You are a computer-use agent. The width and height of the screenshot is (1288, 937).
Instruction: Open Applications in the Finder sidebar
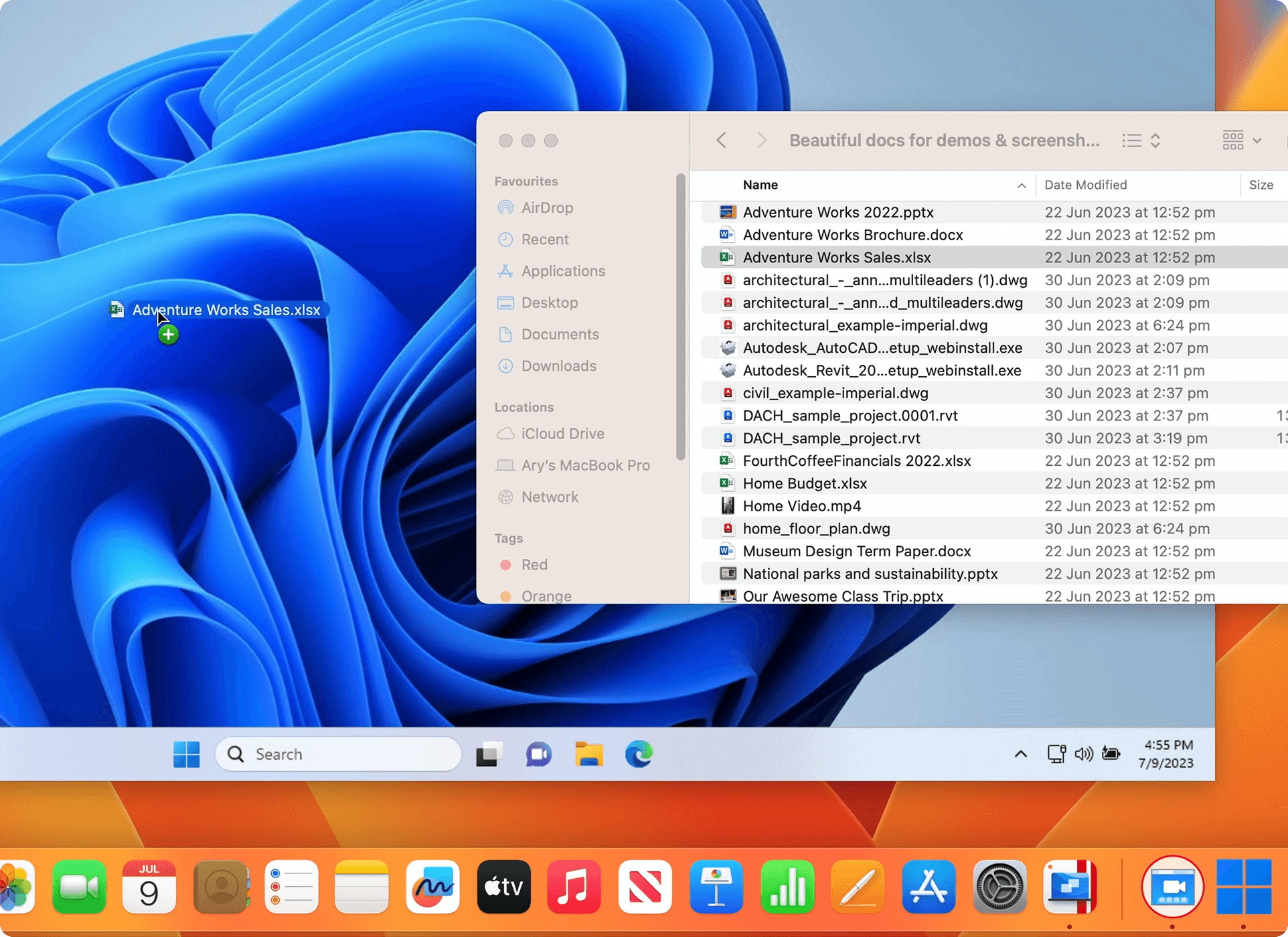(562, 271)
